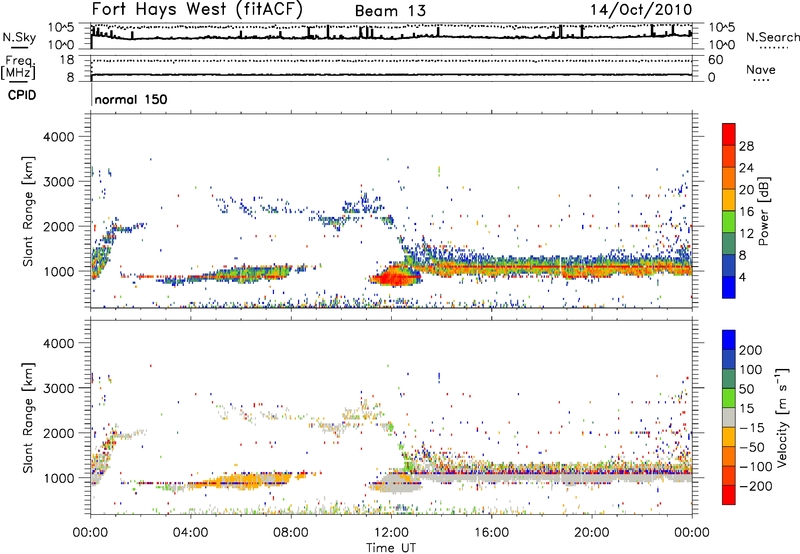Pick the yellow 16–20 dB power swatch
Screen dimensions: 800x554
pyautogui.click(x=729, y=200)
